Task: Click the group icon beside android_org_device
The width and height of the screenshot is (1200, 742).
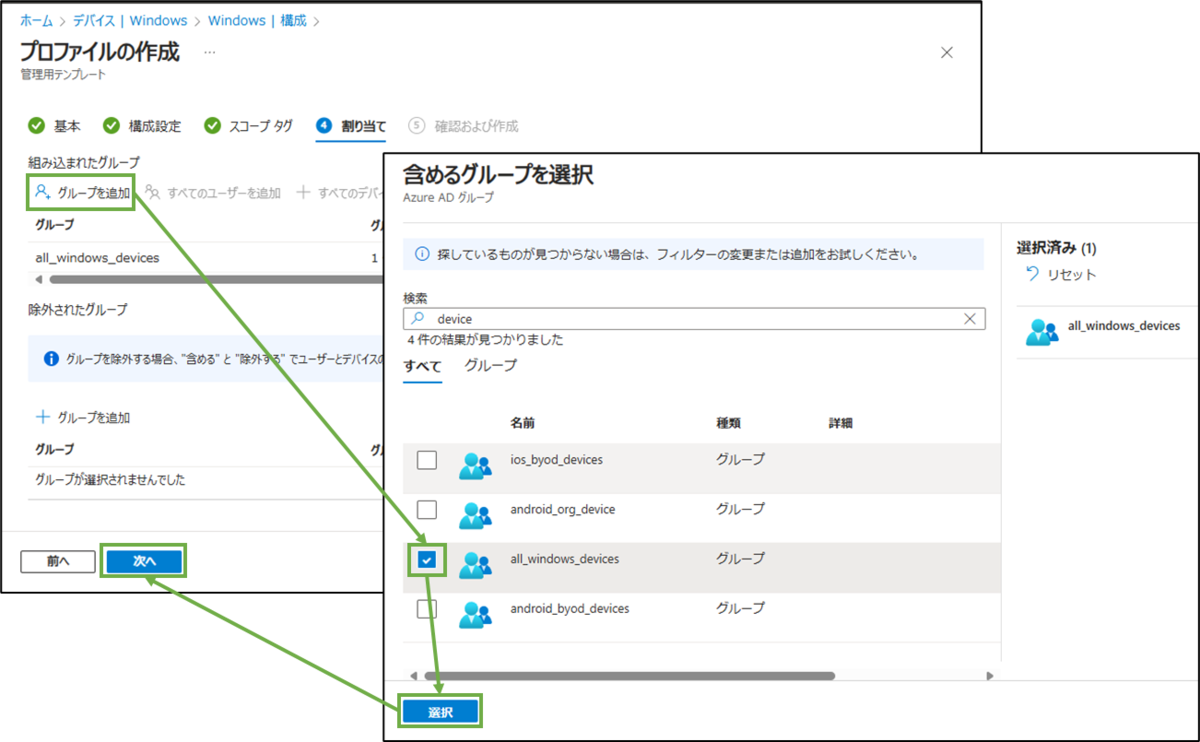Action: coord(476,510)
